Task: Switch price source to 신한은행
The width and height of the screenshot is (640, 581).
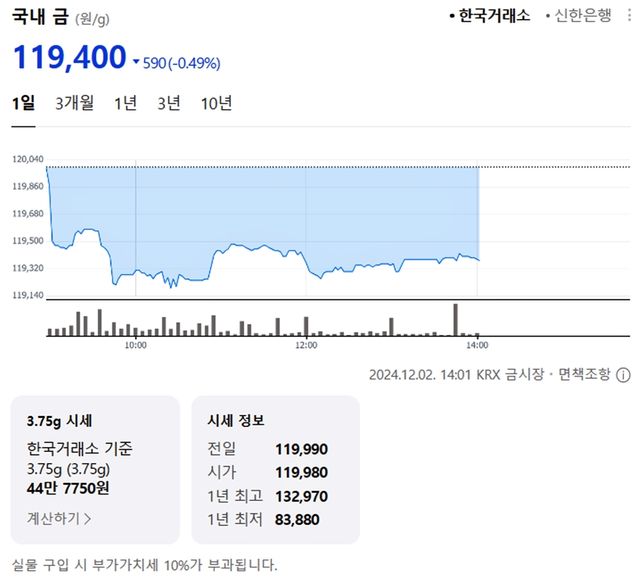Action: click(x=583, y=16)
